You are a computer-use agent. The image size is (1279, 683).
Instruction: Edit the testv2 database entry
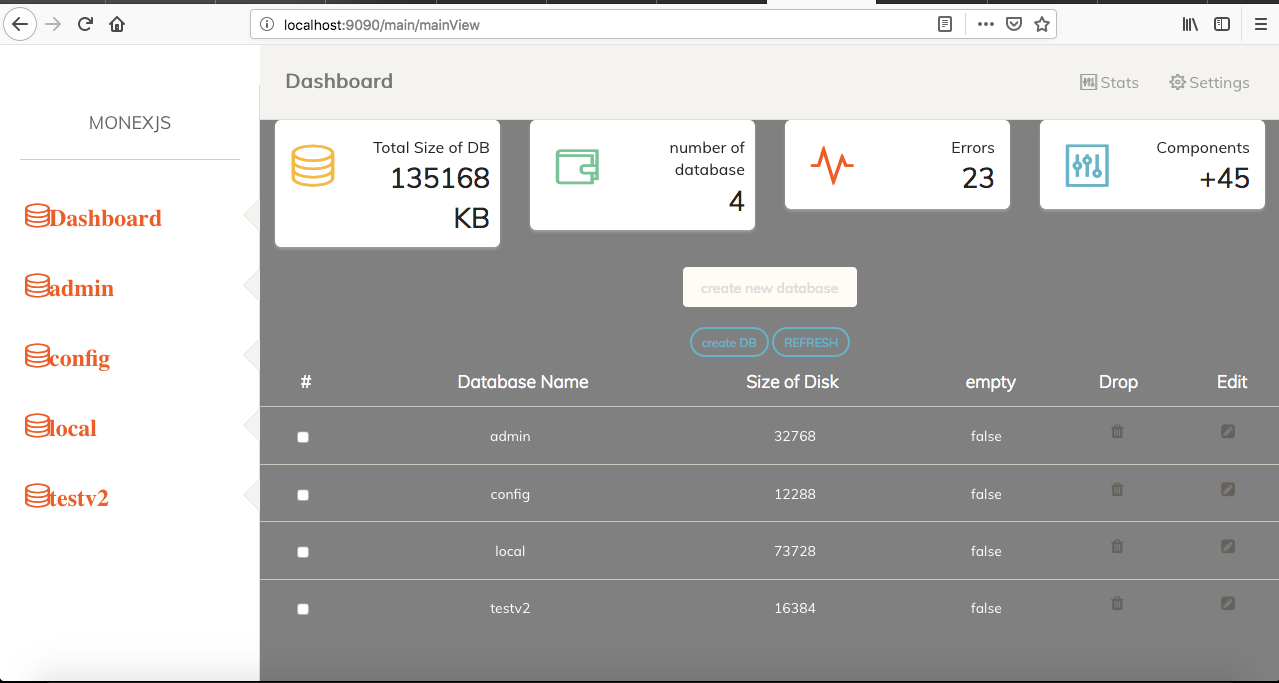pyautogui.click(x=1228, y=604)
